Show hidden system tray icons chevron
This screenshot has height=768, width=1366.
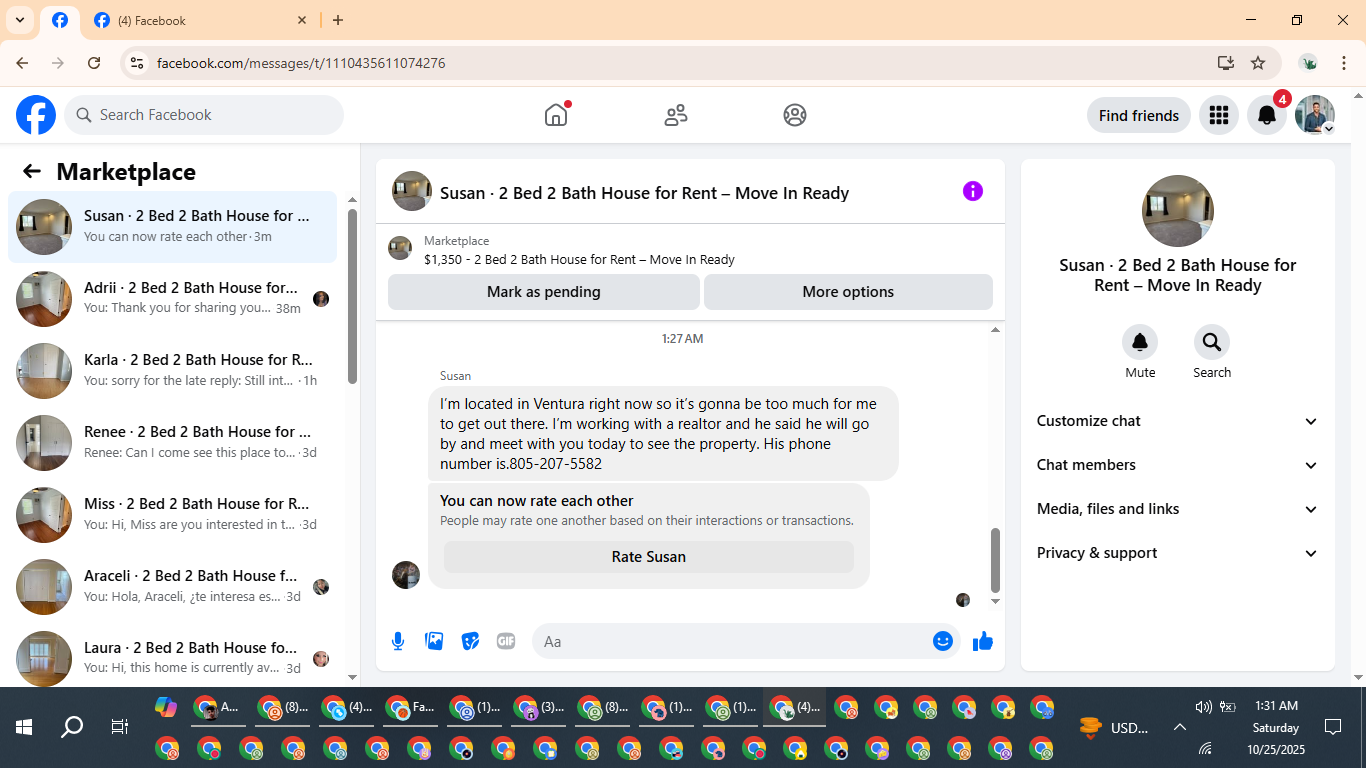[1179, 727]
